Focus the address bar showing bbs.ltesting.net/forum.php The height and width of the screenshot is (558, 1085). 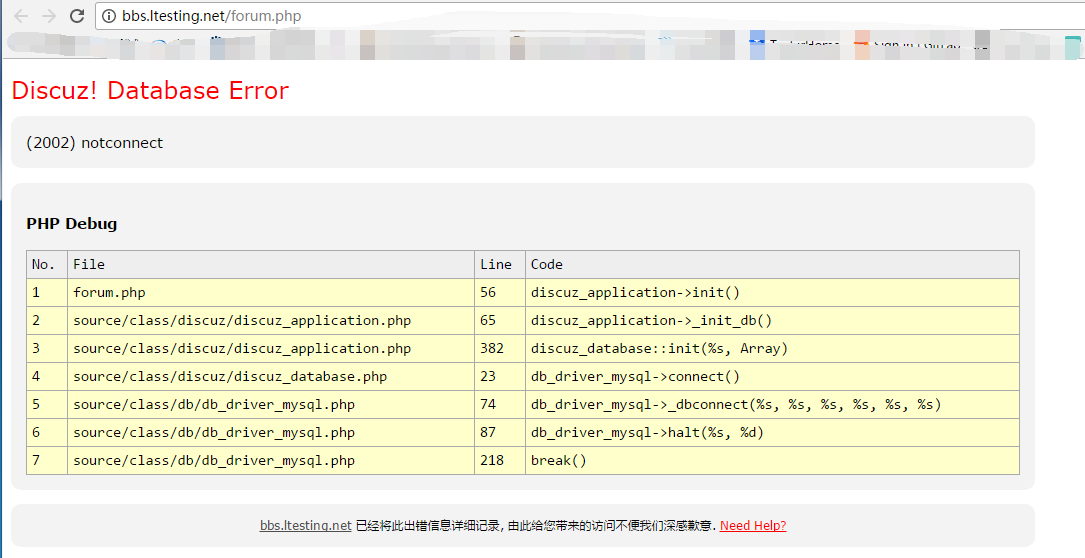pos(590,16)
